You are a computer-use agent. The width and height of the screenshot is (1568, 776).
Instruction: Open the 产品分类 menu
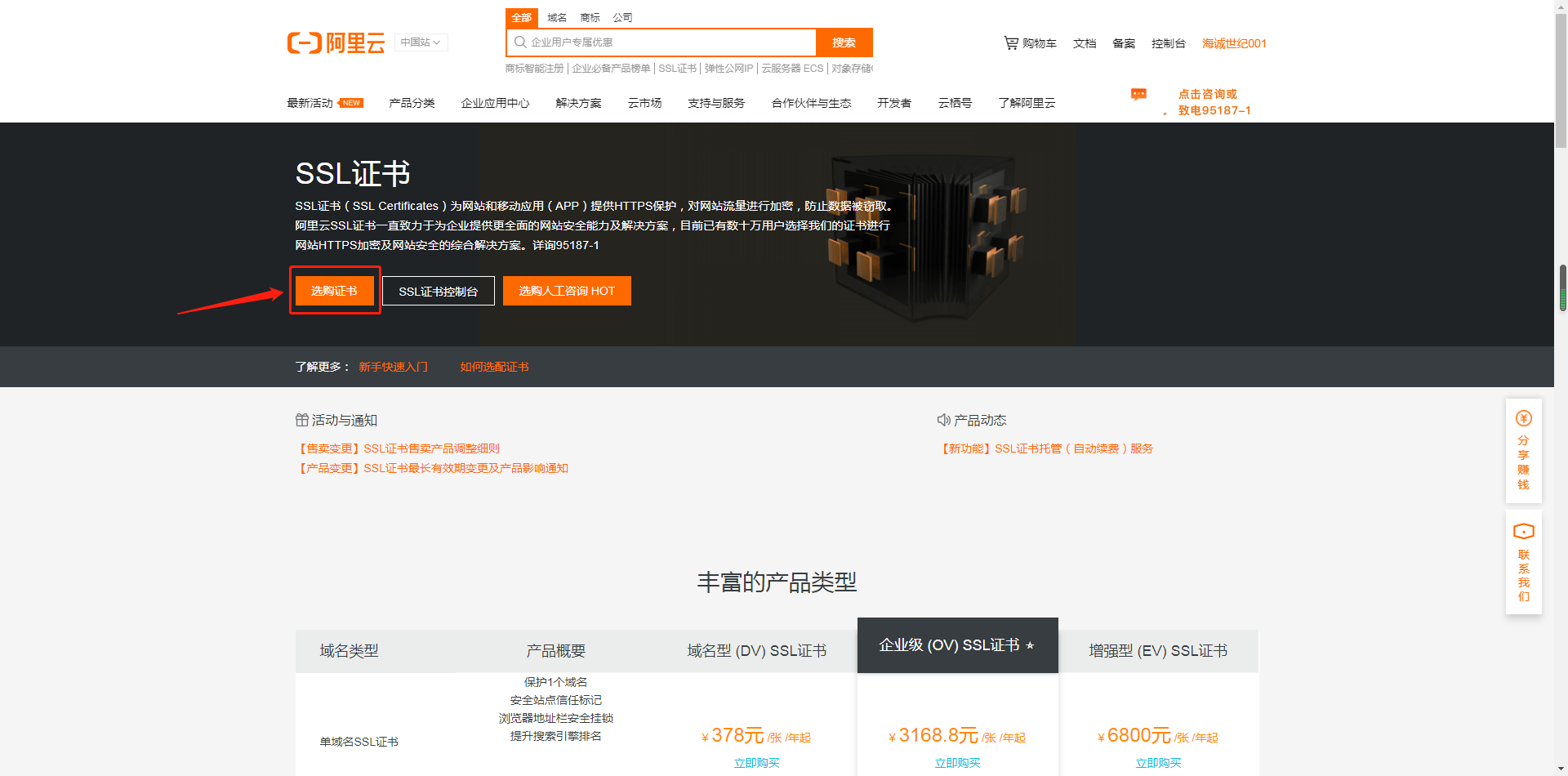(412, 103)
